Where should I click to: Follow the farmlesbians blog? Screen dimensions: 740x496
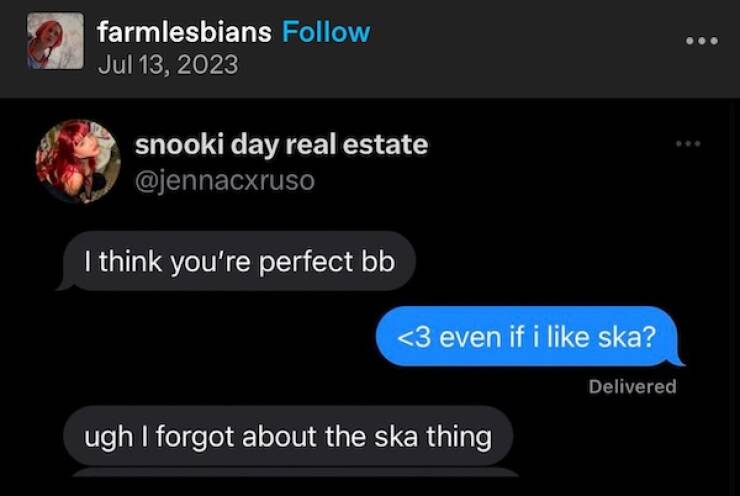326,32
